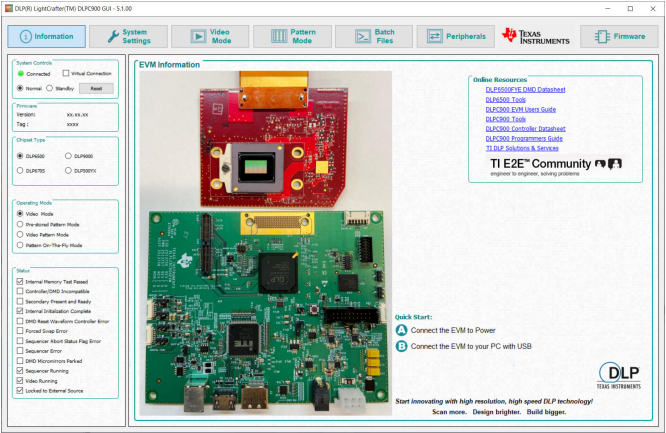Image resolution: width=666 pixels, height=433 pixels.
Task: Toggle DMD Micromirrors Parked checkbox
Action: click(x=20, y=360)
